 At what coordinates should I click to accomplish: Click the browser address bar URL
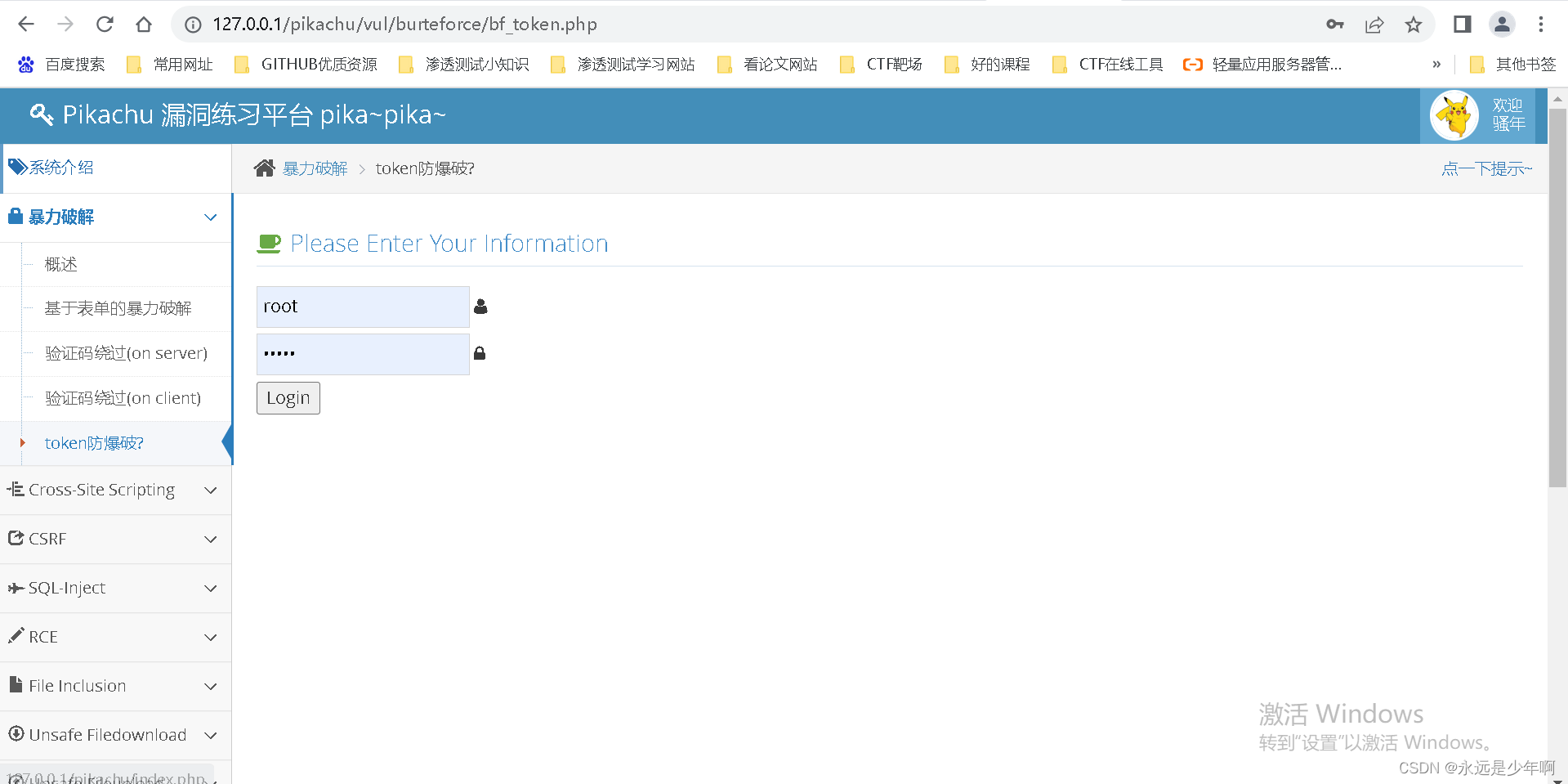tap(404, 25)
